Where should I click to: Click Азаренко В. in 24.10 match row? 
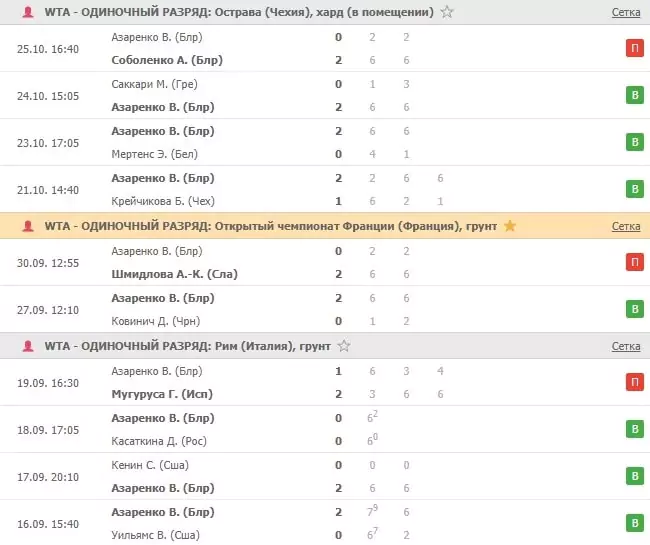pos(163,107)
